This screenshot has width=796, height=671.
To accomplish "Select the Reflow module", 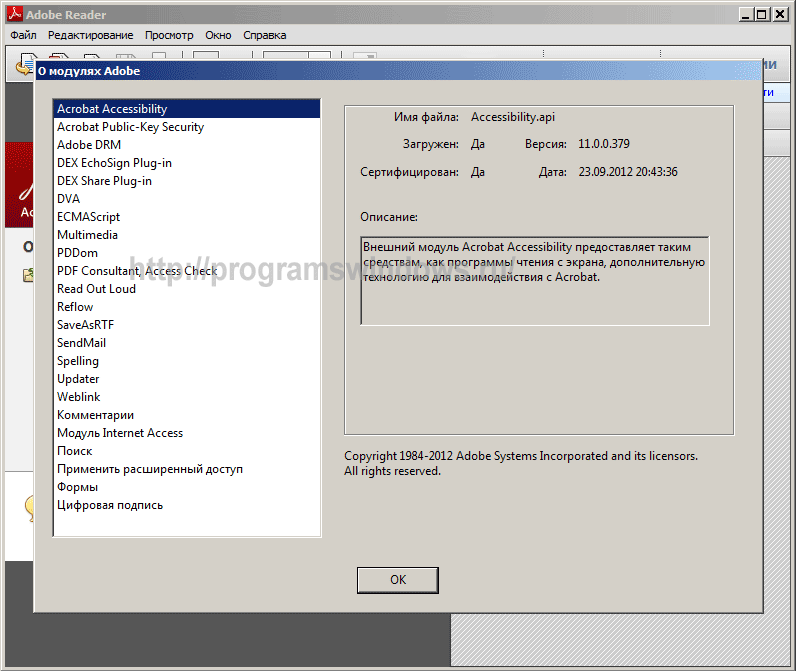I will [186, 307].
